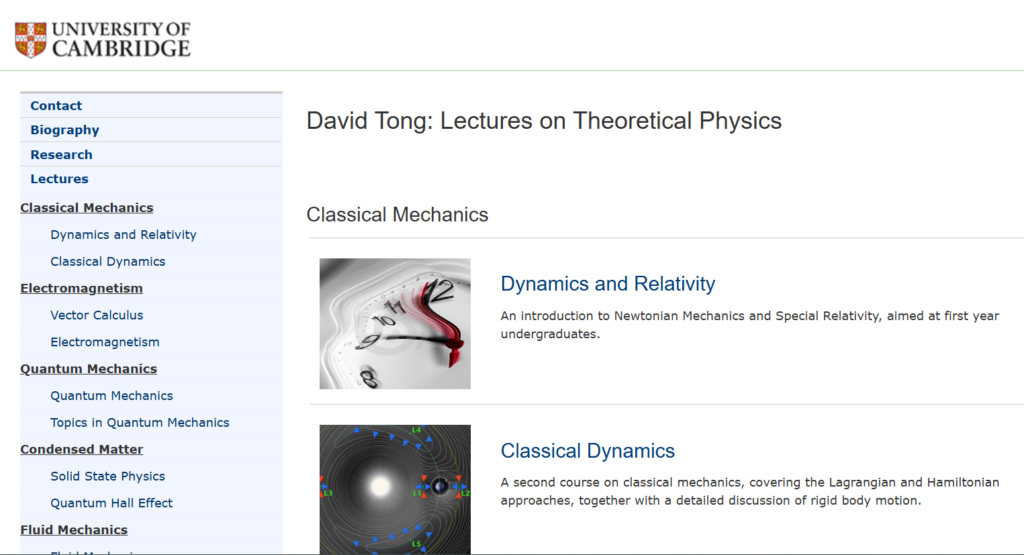
Task: Open the Lagrange points orbit thumbnail
Action: click(395, 489)
